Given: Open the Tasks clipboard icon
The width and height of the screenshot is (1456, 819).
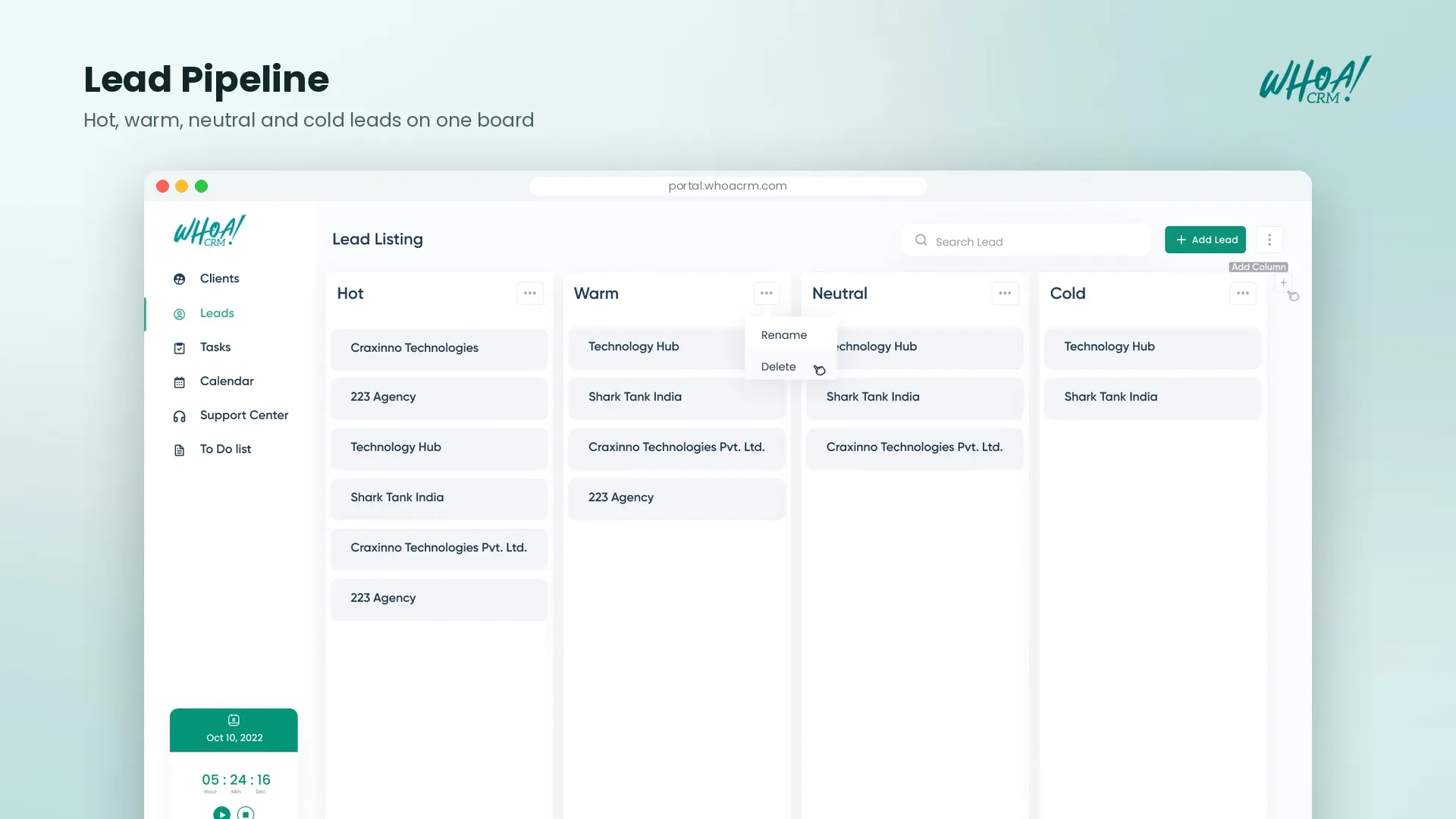Looking at the screenshot, I should click(x=179, y=348).
